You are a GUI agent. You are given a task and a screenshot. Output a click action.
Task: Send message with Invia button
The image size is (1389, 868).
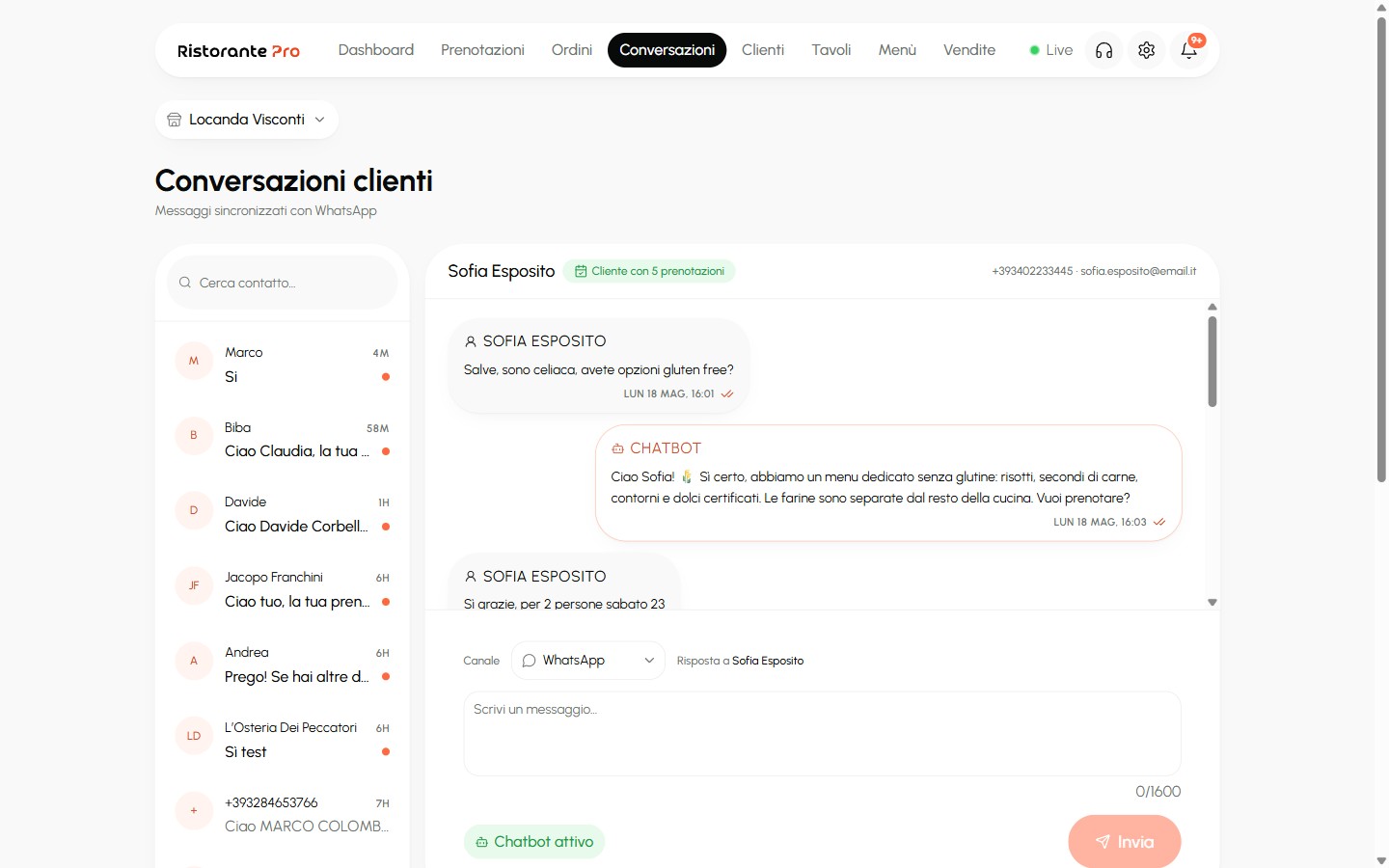1125,842
